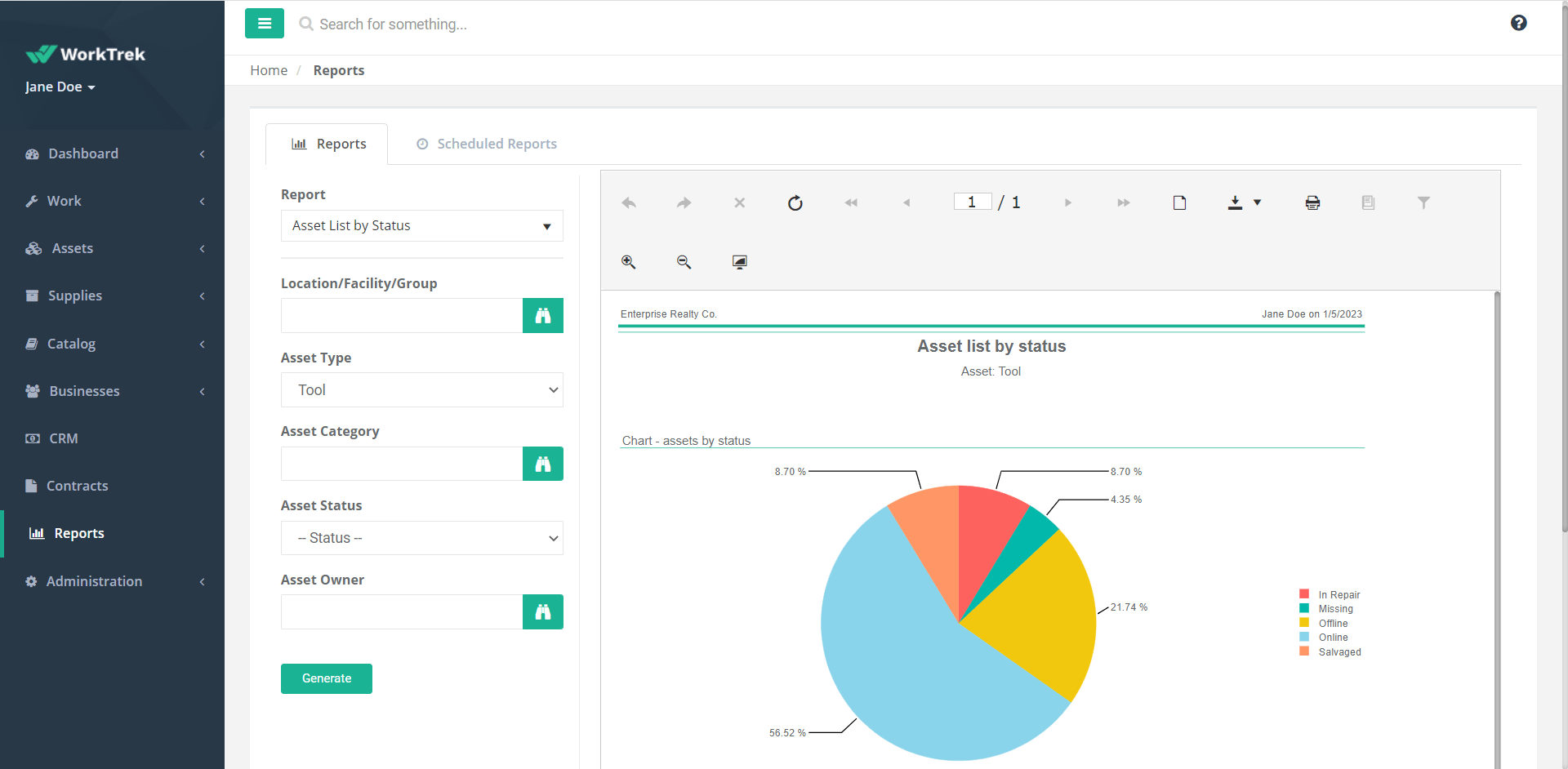Zoom out on the report viewer
The image size is (1568, 769).
tap(684, 262)
